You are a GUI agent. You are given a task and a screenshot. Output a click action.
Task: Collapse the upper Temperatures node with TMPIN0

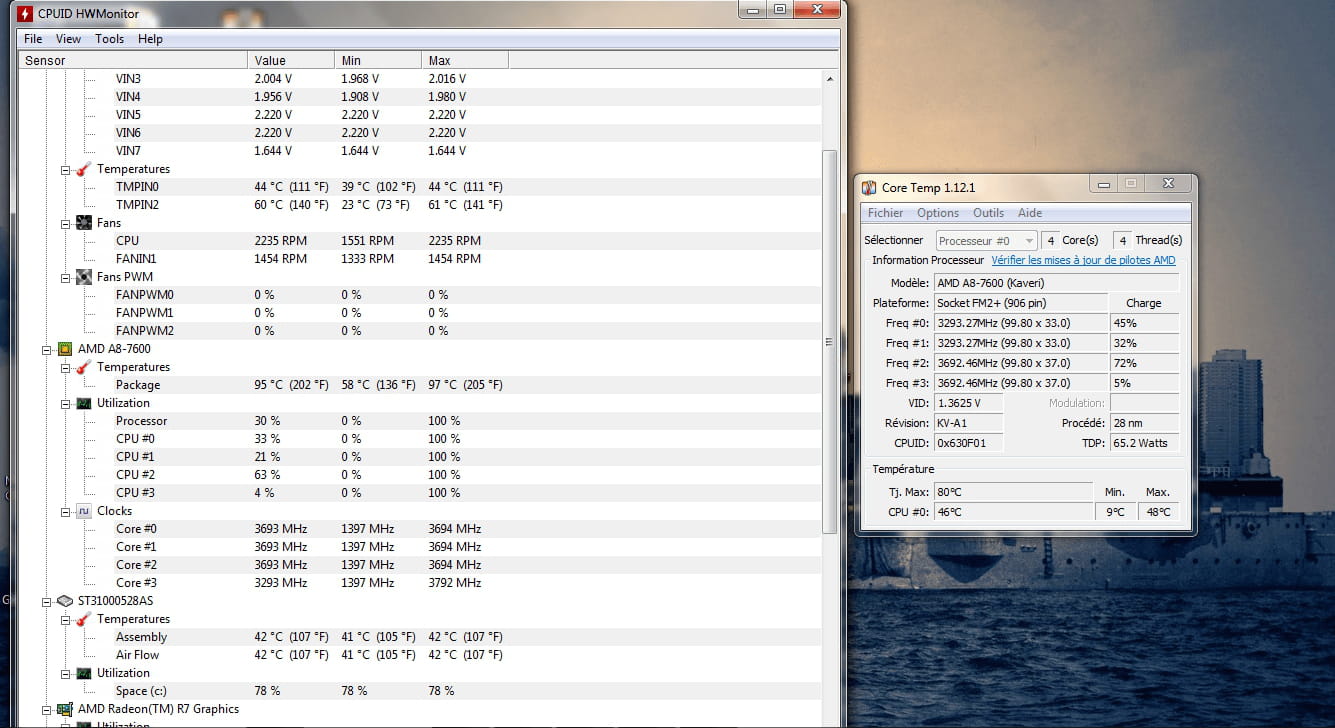pyautogui.click(x=66, y=169)
